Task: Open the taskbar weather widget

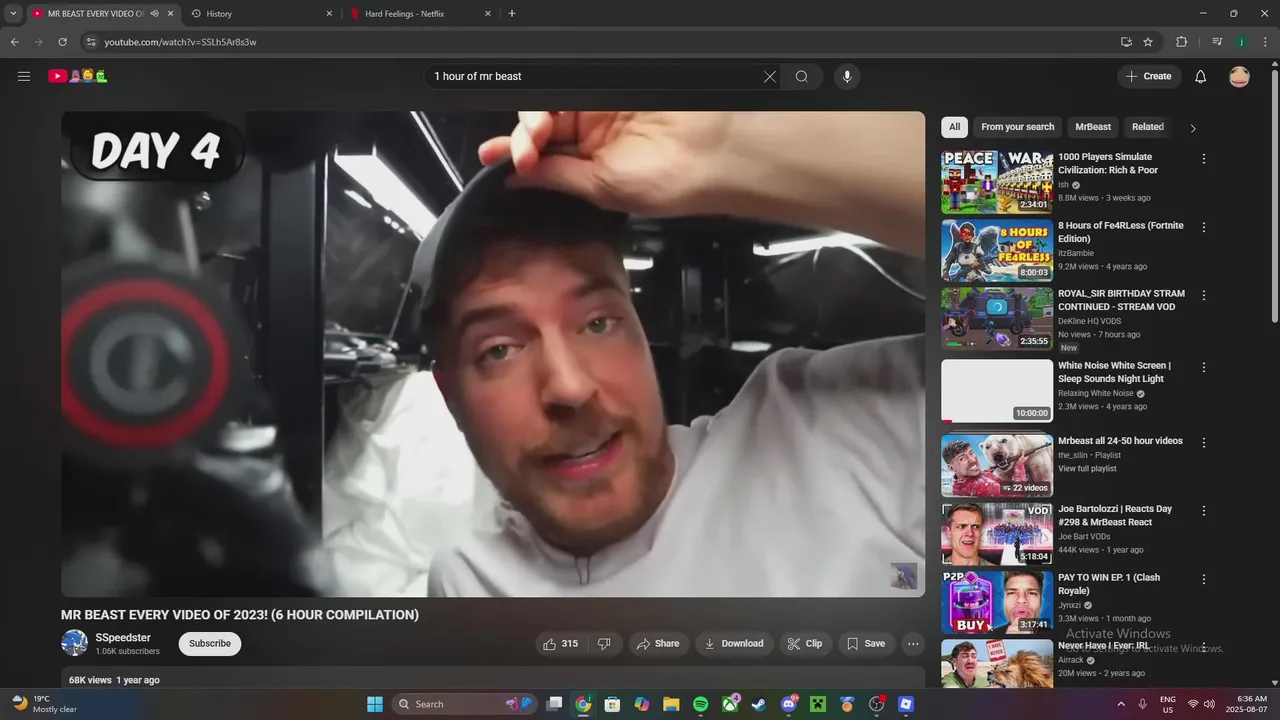Action: (45, 704)
